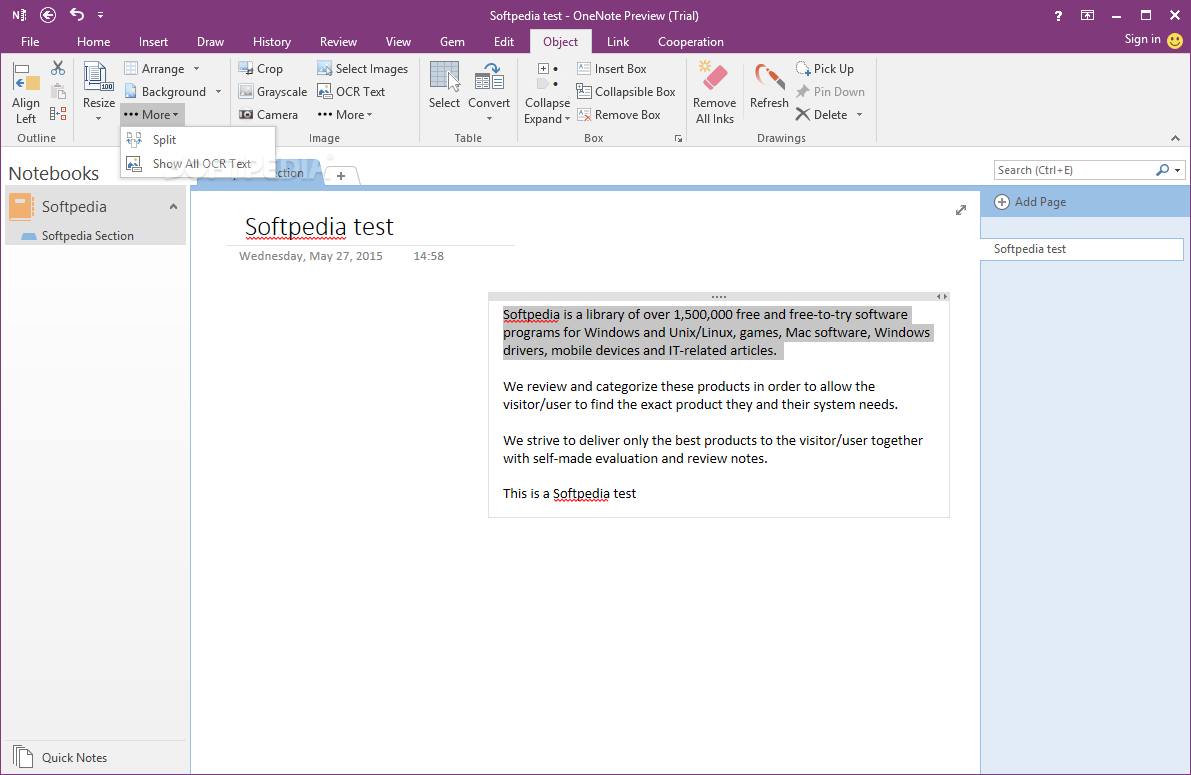Image resolution: width=1191 pixels, height=775 pixels.
Task: Open the Camera tool
Action: point(268,115)
